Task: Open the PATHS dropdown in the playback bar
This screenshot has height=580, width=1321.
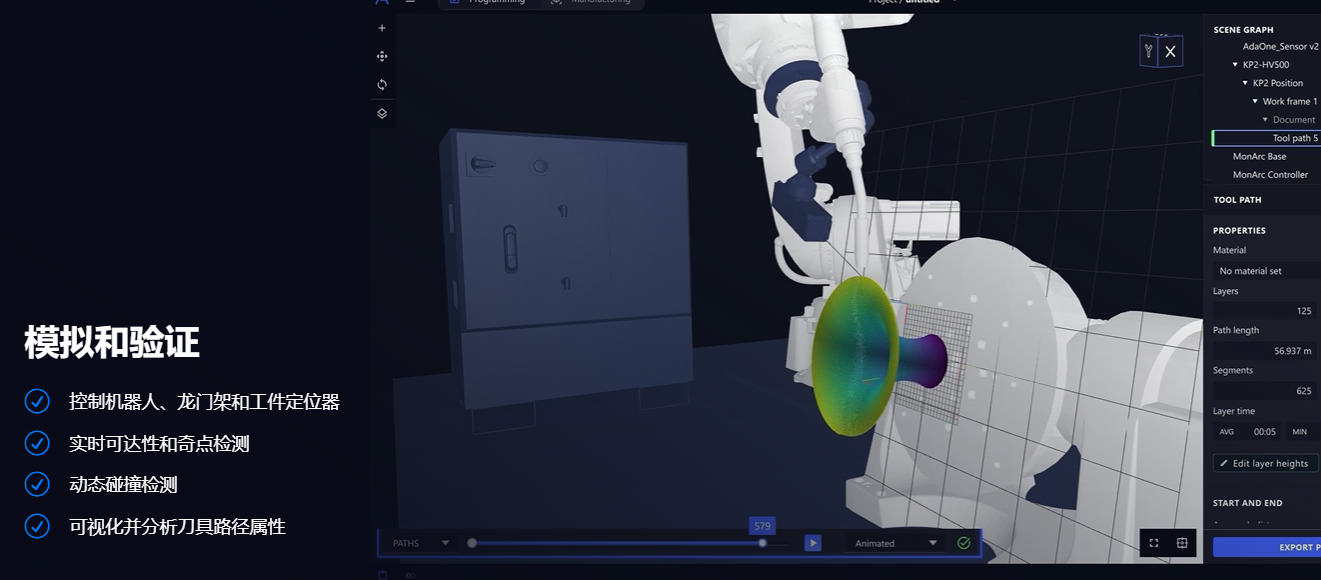Action: click(444, 542)
